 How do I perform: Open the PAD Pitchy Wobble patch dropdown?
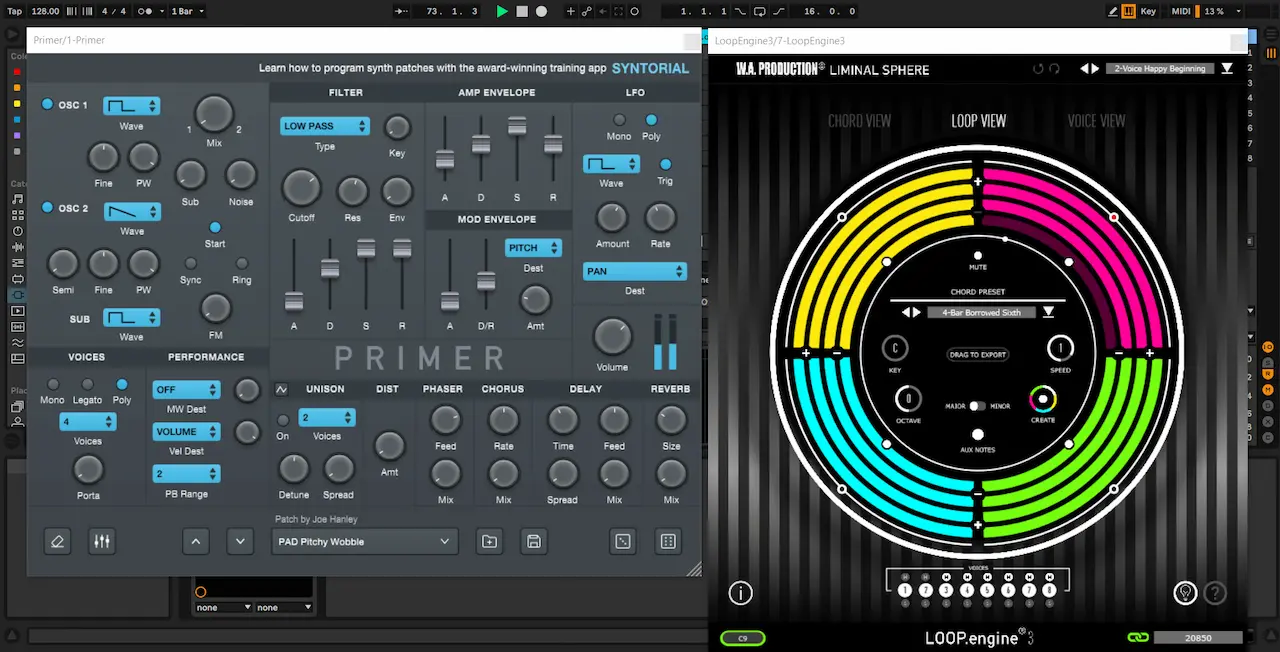click(x=364, y=541)
